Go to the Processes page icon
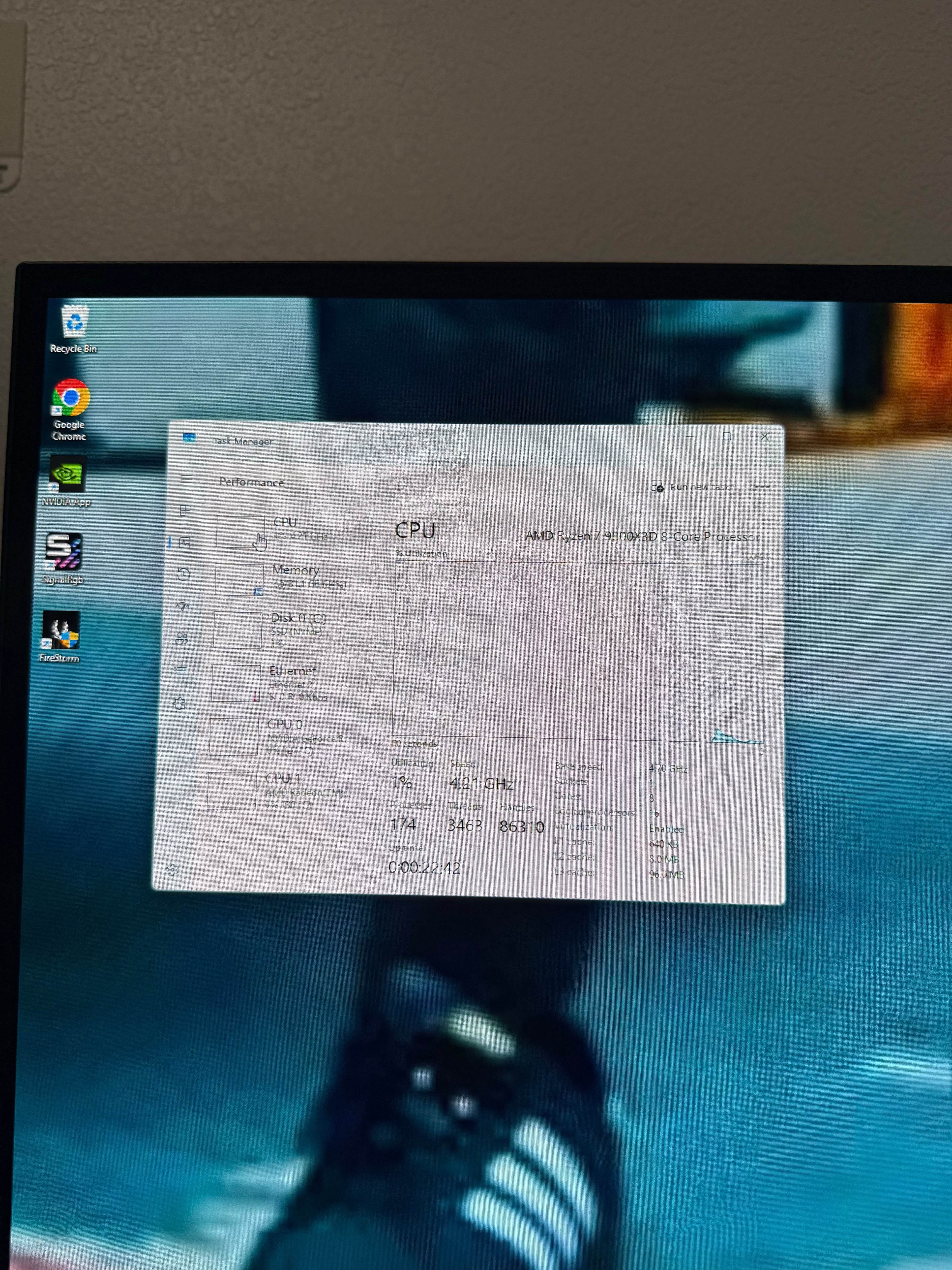 [185, 510]
